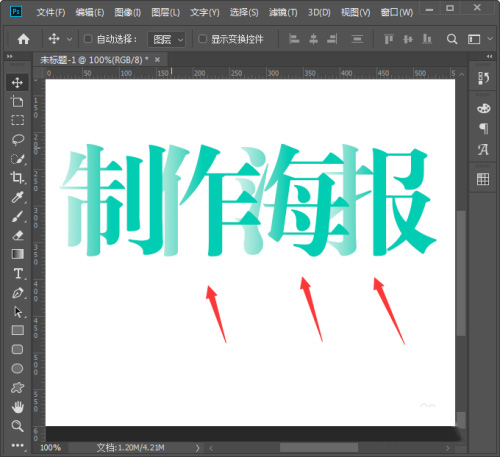Open the 图层 auto-select dropdown

point(167,40)
